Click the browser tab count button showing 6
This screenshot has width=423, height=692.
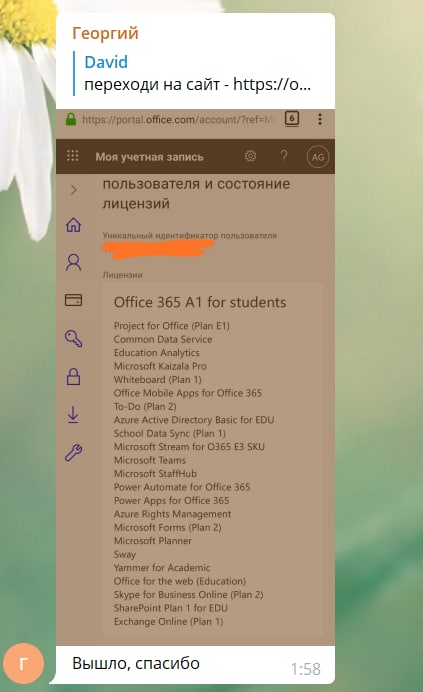(292, 119)
